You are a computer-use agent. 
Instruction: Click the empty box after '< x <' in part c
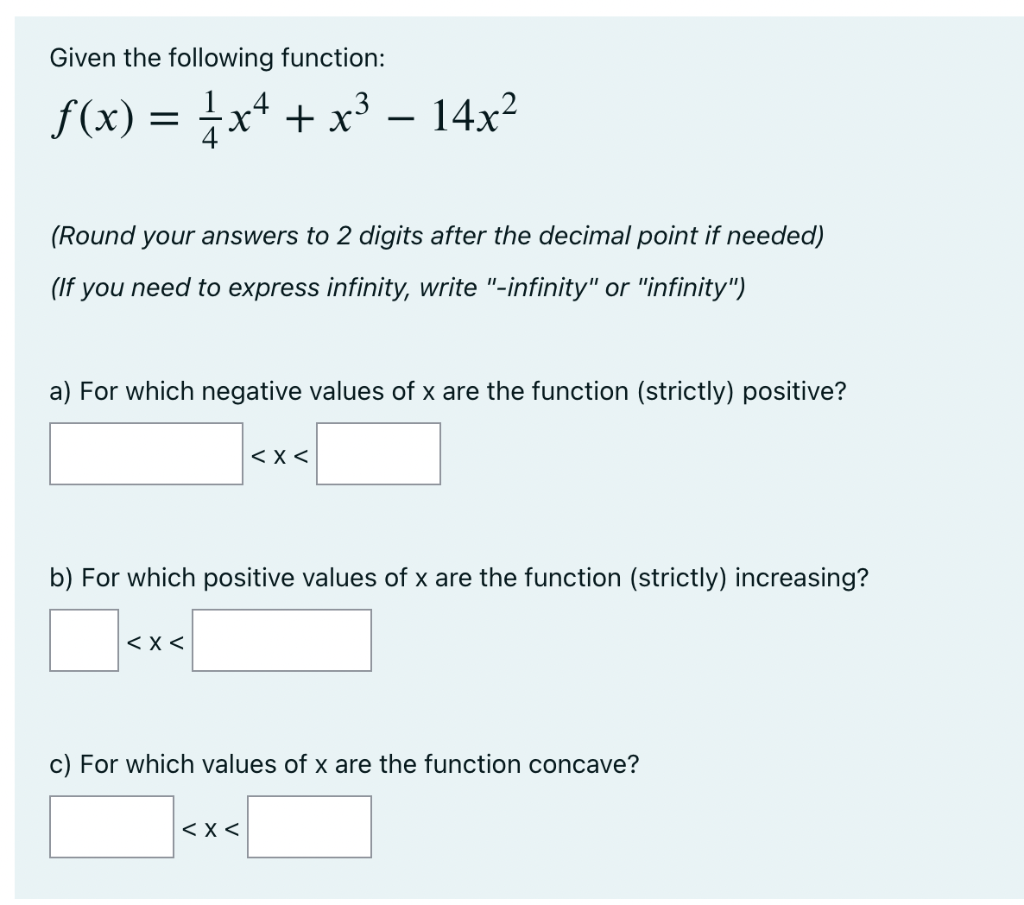(x=309, y=827)
